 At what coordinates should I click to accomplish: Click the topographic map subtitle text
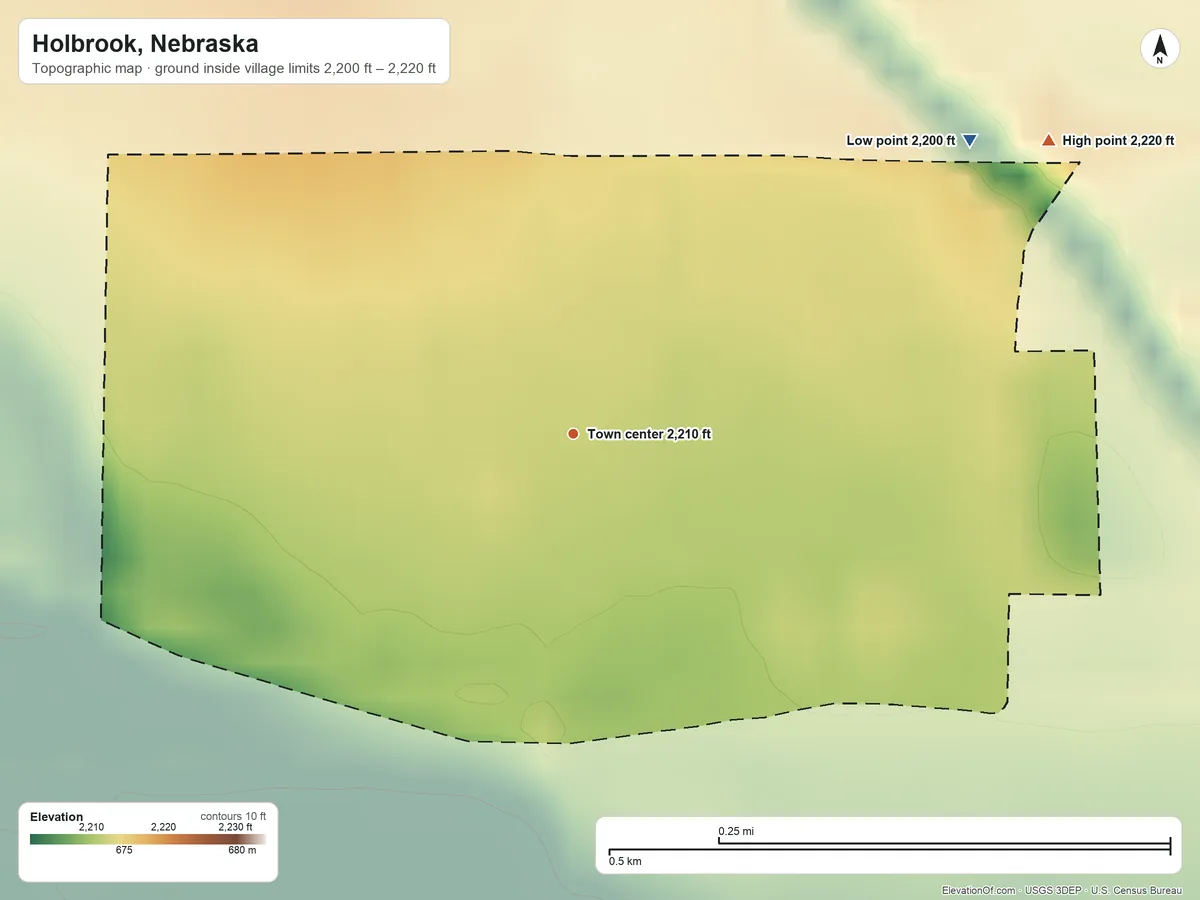[x=234, y=71]
